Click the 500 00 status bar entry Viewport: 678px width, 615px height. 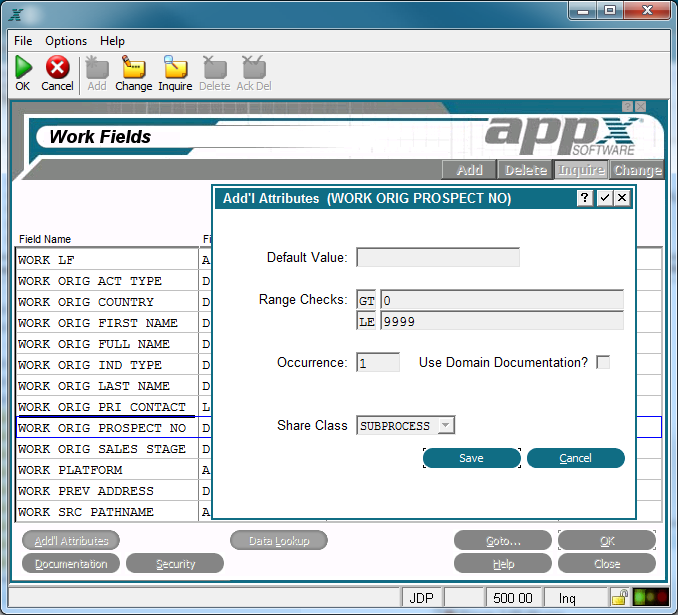click(513, 598)
